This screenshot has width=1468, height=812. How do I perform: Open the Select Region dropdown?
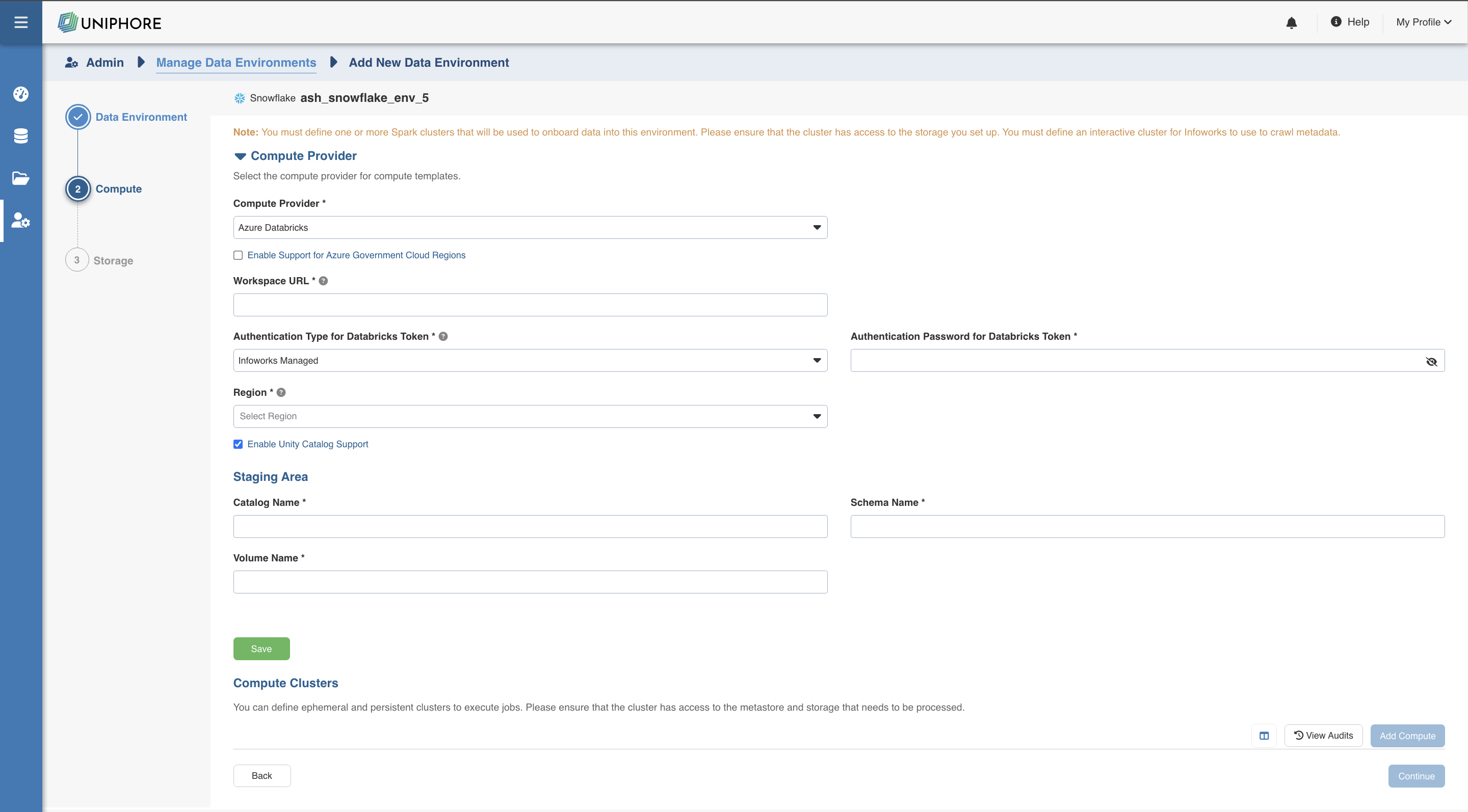(530, 417)
